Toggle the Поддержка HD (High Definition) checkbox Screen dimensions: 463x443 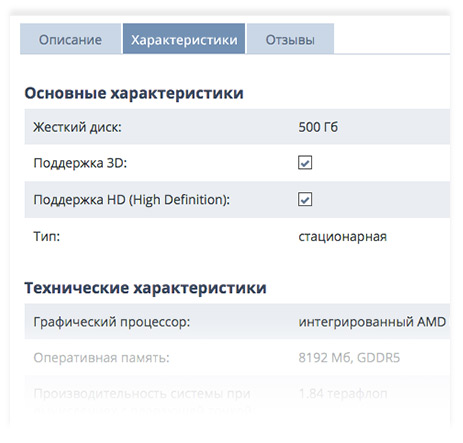305,199
